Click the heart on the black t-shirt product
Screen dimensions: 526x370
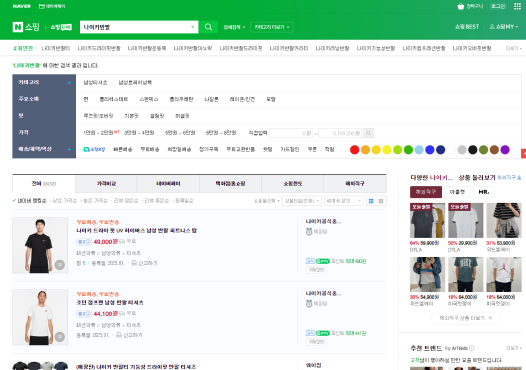click(x=60, y=265)
